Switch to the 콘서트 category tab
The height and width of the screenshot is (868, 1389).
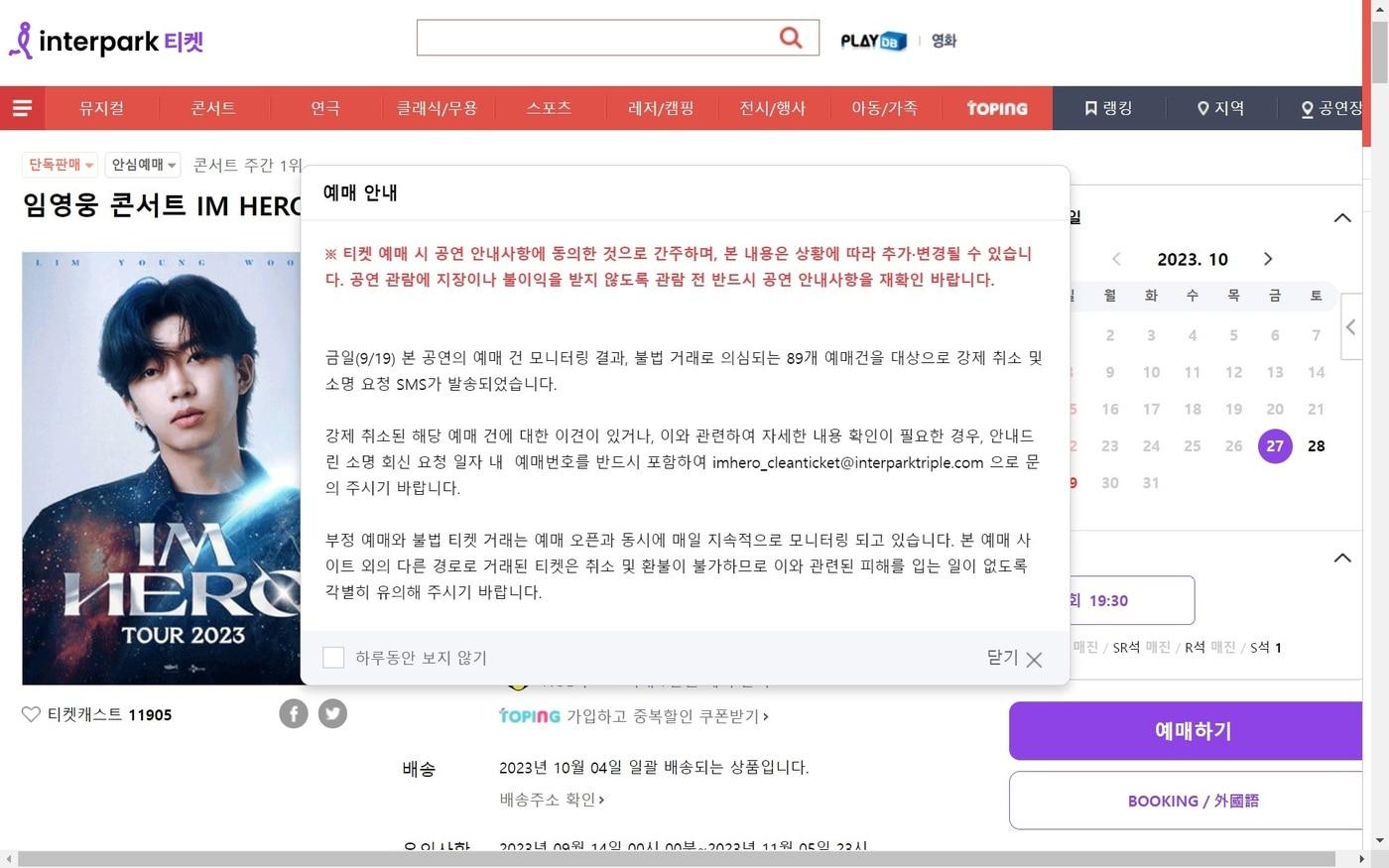point(212,108)
